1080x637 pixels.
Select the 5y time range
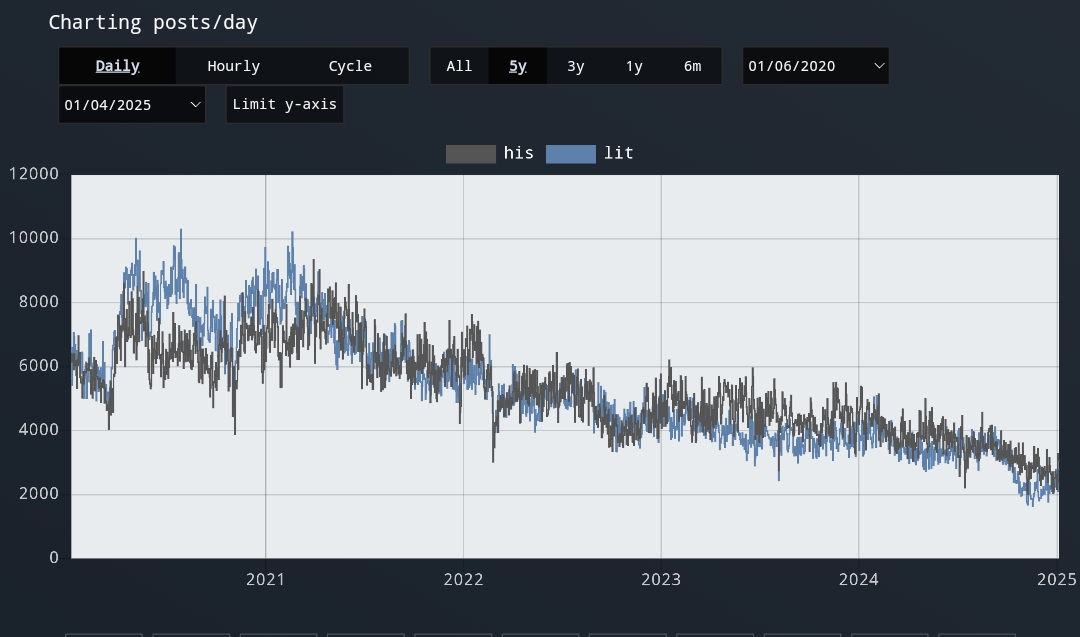click(517, 66)
